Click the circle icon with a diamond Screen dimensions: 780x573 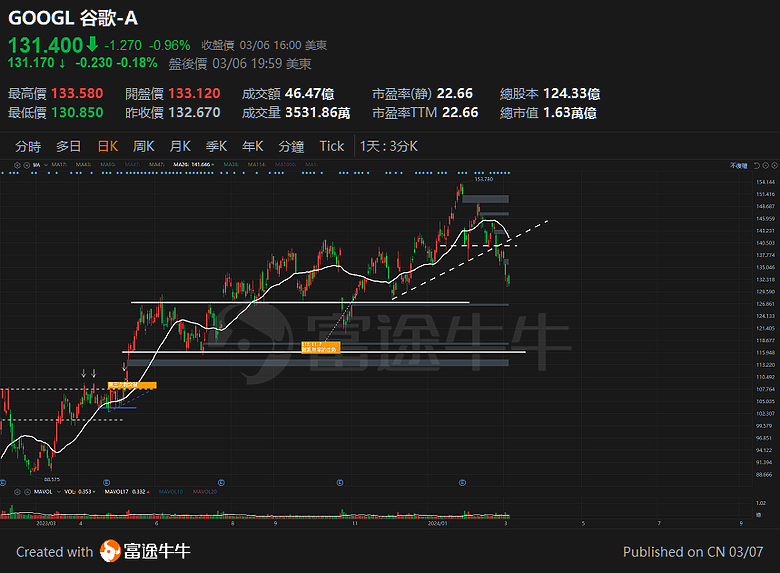coord(775,166)
